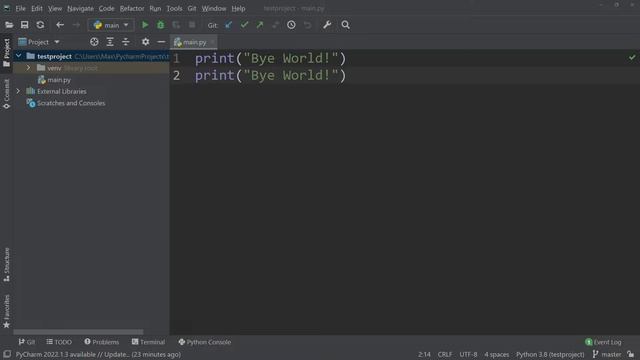Open the main run configuration dropdown
The height and width of the screenshot is (360, 640).
coord(111,25)
